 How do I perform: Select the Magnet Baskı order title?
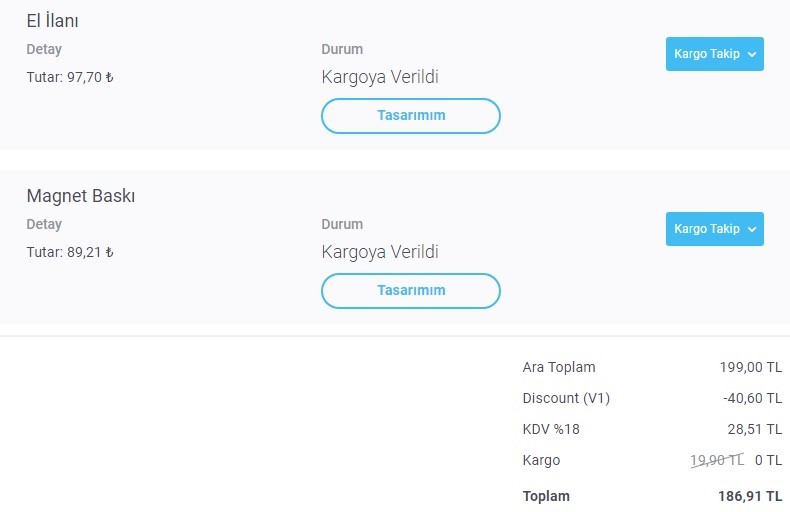pyautogui.click(x=81, y=196)
